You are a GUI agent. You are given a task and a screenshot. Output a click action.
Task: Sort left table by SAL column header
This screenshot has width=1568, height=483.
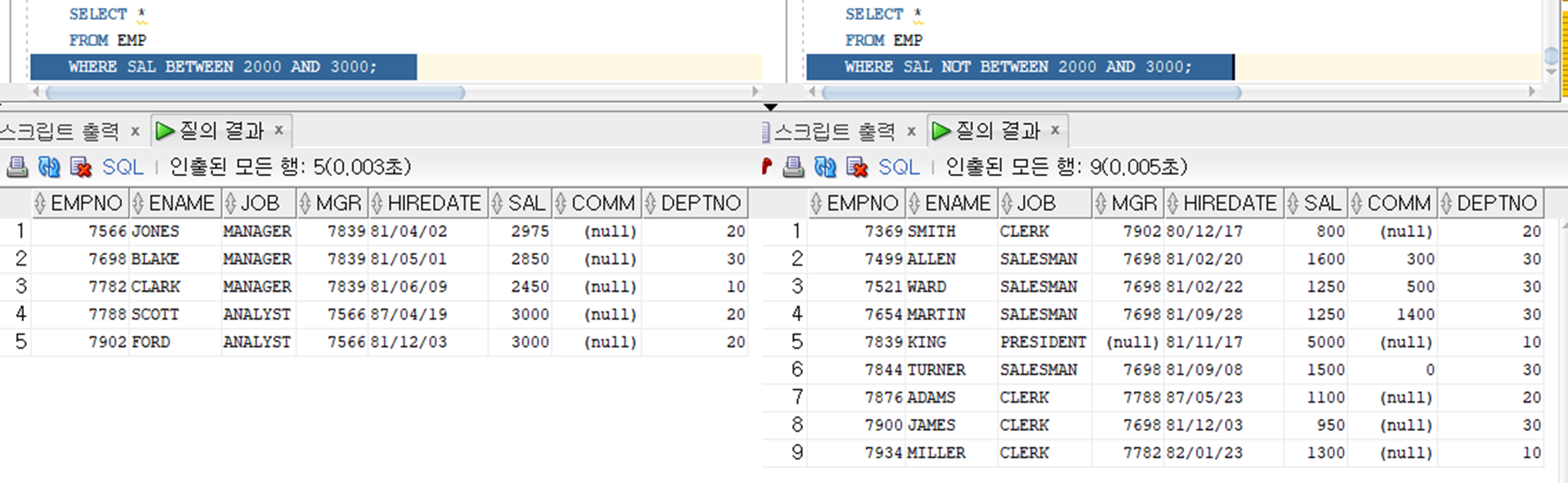click(520, 203)
